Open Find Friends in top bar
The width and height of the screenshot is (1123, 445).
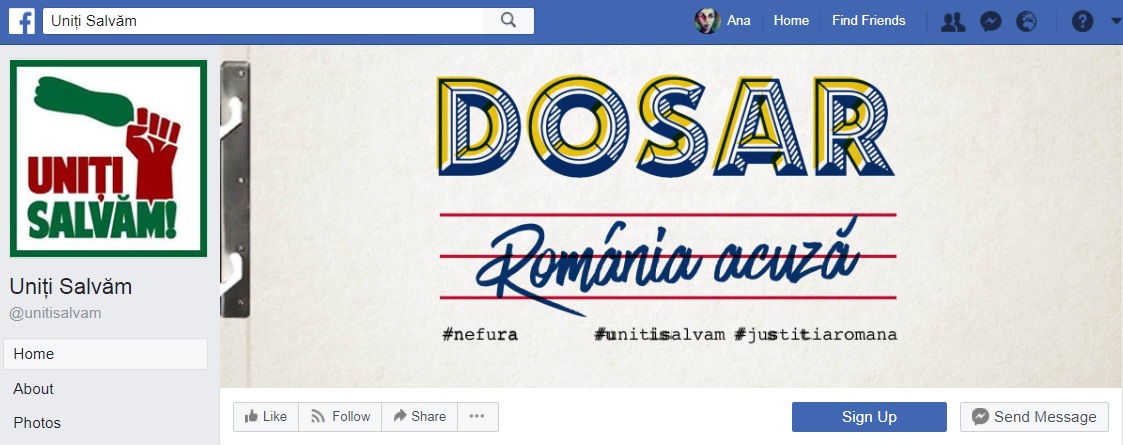click(869, 21)
